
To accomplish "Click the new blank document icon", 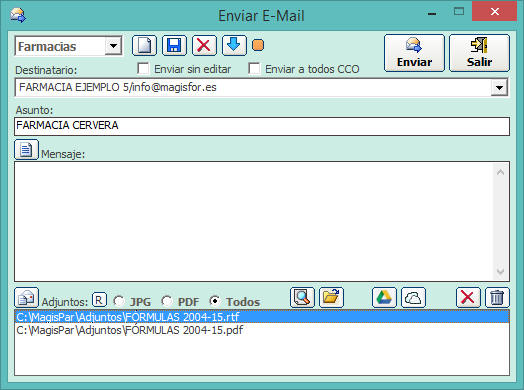I will [144, 45].
